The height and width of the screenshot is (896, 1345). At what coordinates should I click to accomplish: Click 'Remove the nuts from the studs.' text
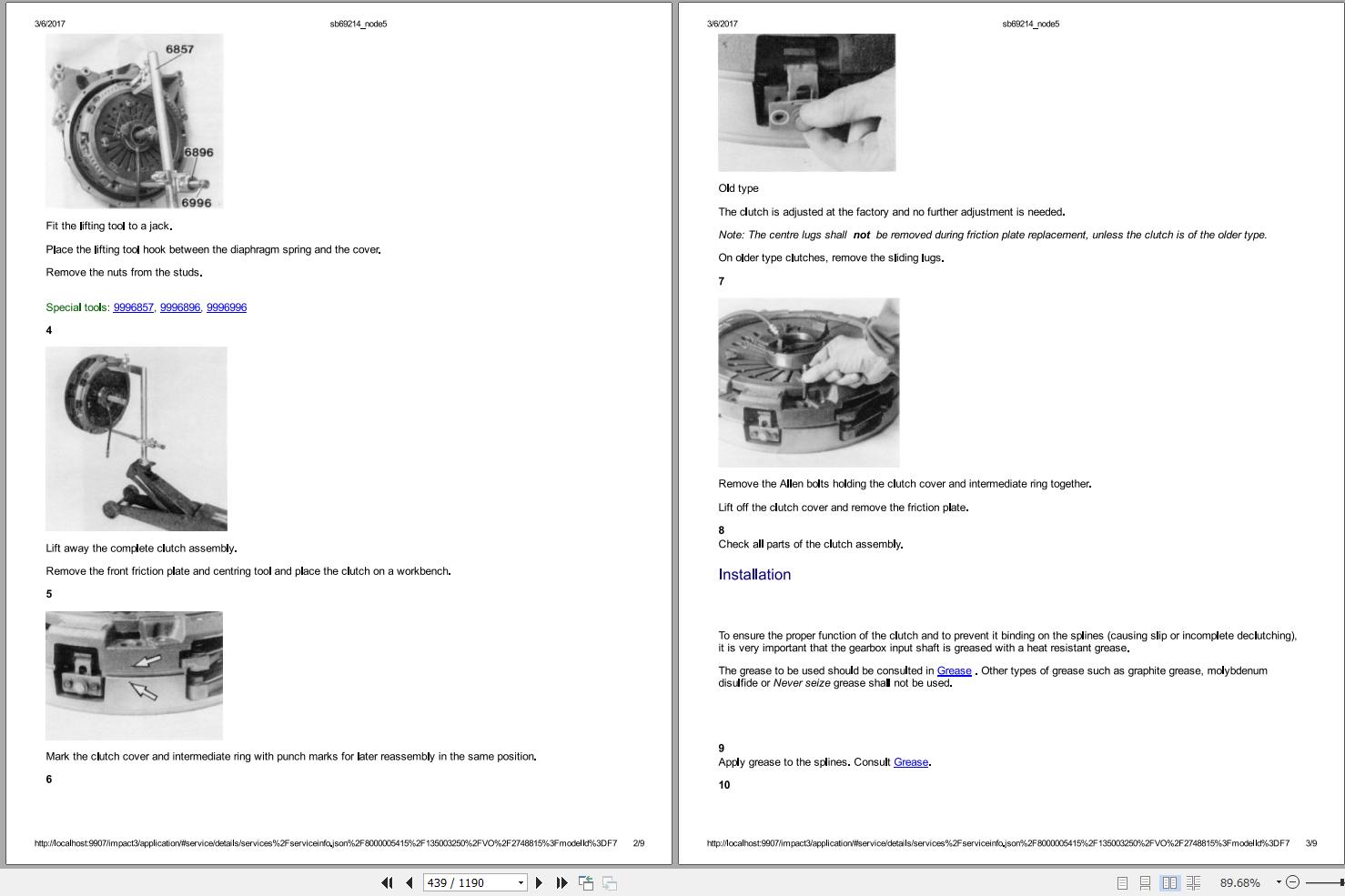[x=124, y=273]
